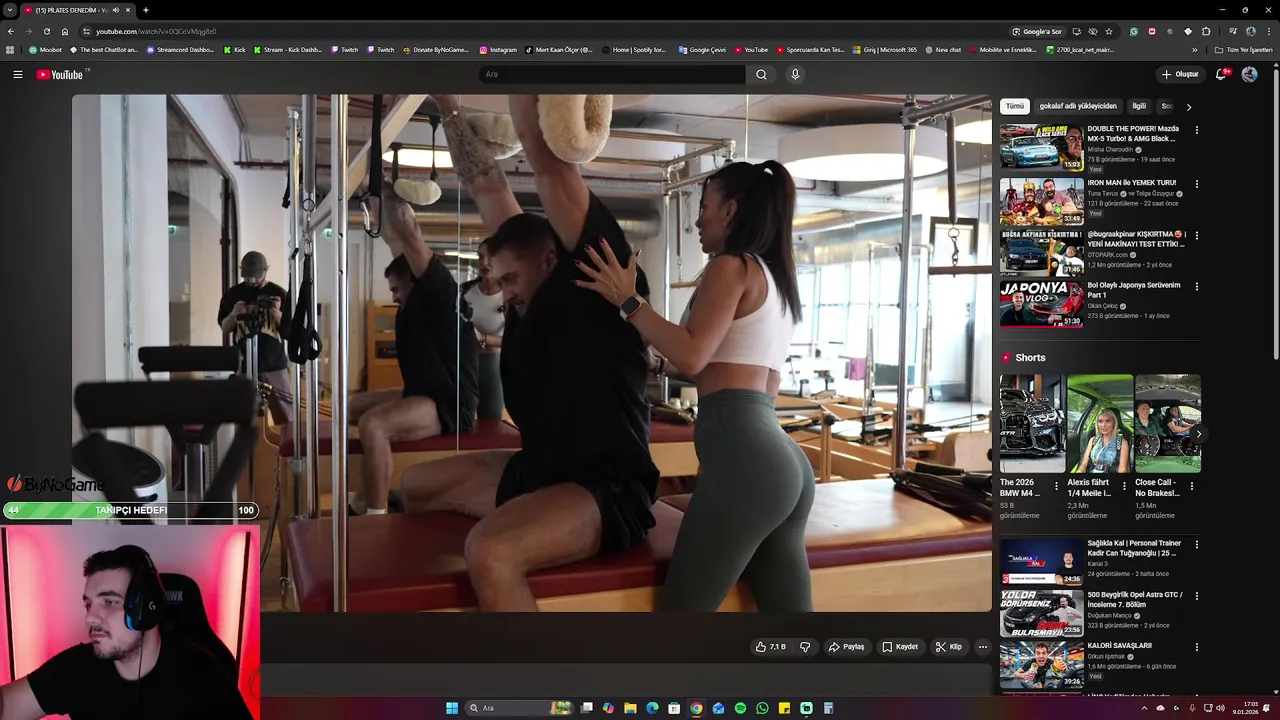This screenshot has width=1280, height=720.
Task: Open 500 Beygirlik Opel Astra GTC video
Action: point(1135,599)
